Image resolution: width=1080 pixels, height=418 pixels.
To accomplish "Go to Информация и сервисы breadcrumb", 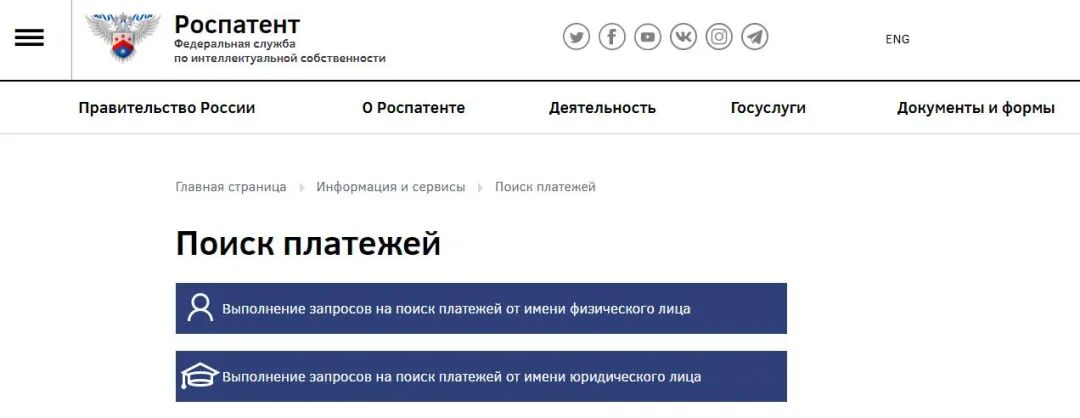I will click(391, 187).
